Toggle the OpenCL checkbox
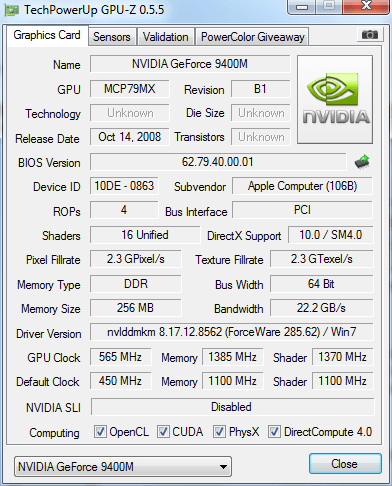392x486 pixels. (100, 432)
